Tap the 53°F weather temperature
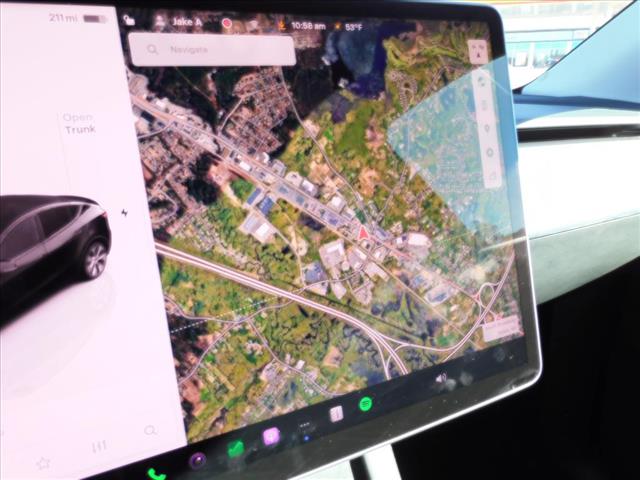 pyautogui.click(x=353, y=27)
